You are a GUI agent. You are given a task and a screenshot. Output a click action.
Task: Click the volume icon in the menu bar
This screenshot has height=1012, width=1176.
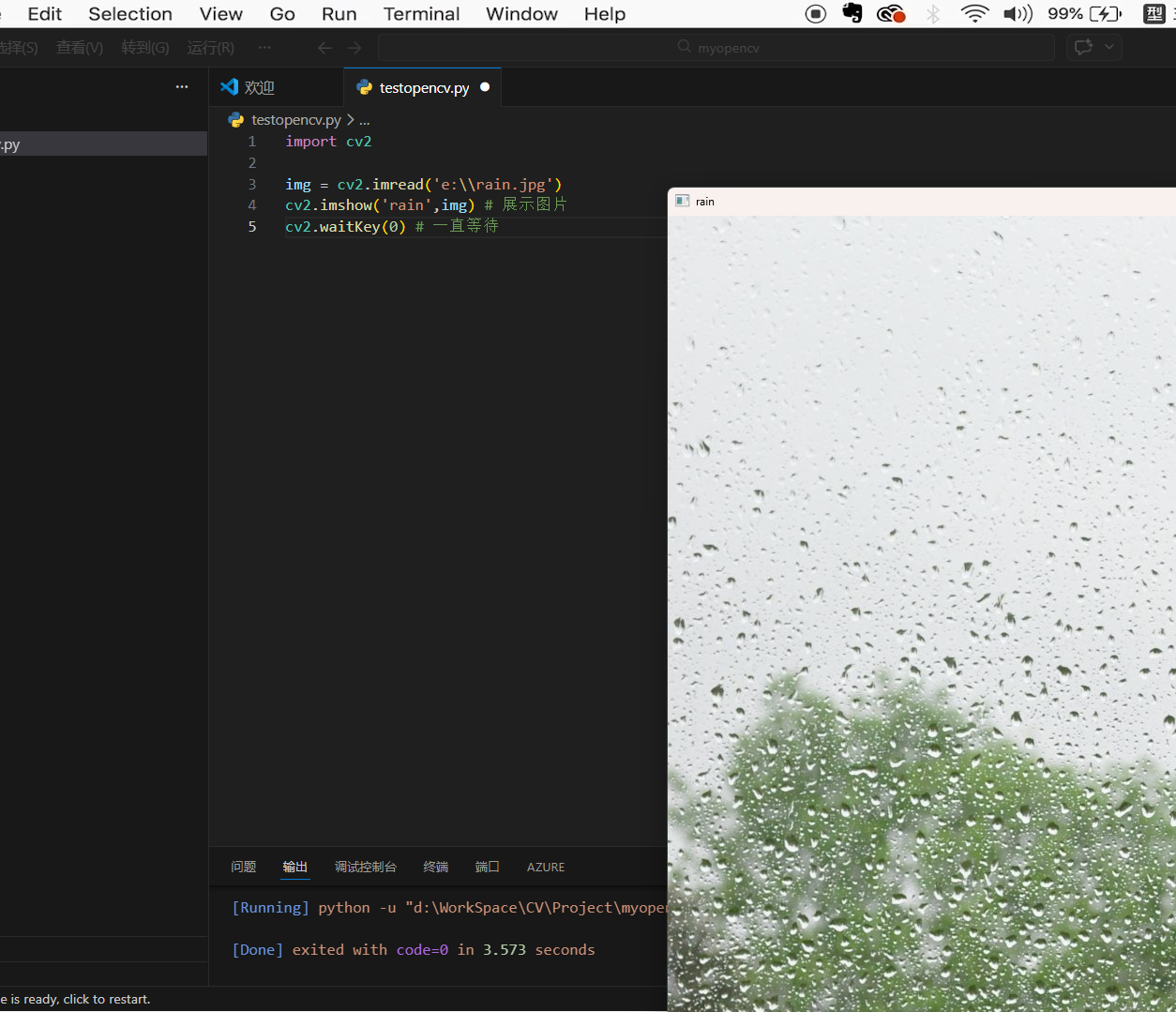[1017, 14]
